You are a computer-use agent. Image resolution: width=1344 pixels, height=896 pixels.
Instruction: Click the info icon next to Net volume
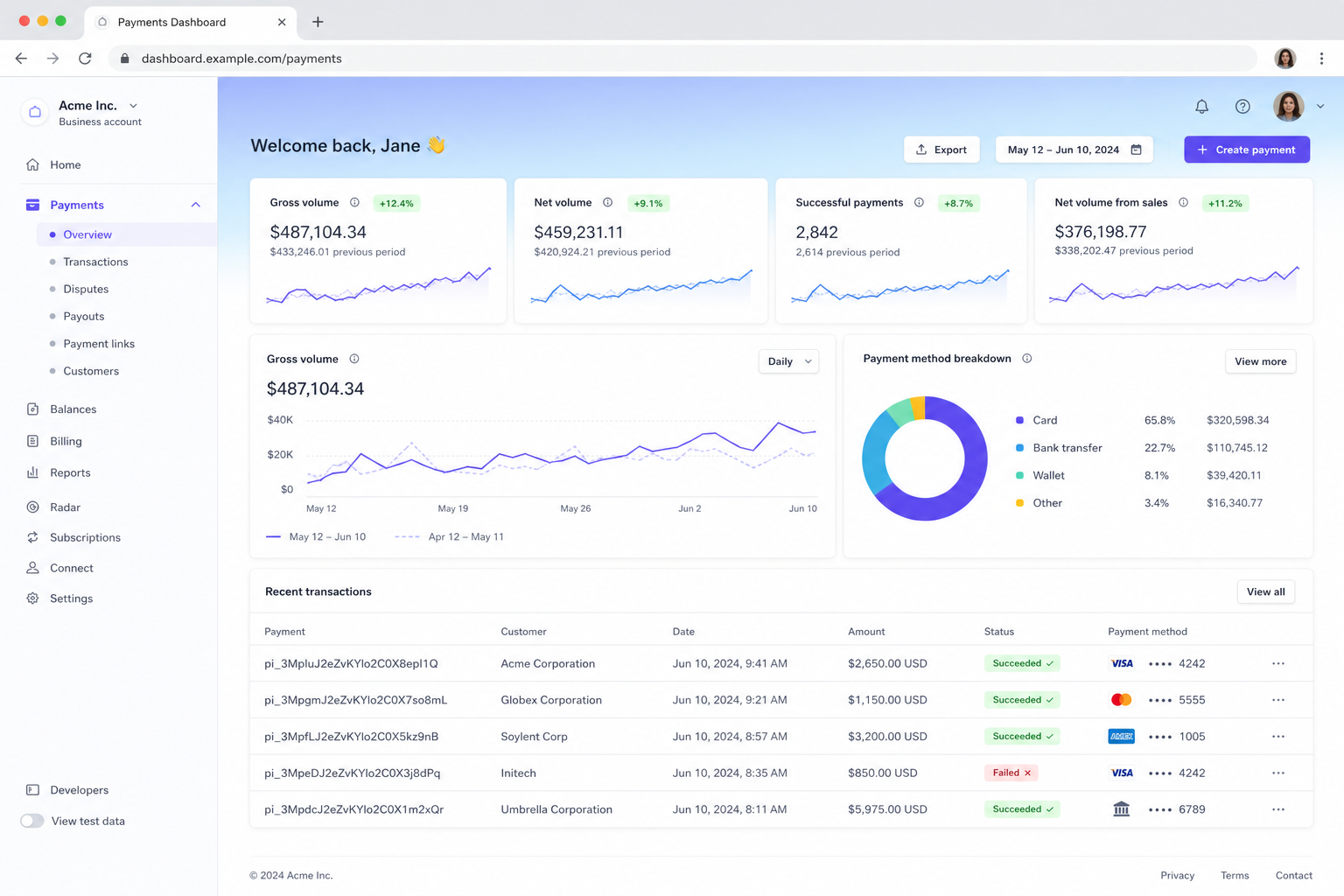coord(607,202)
